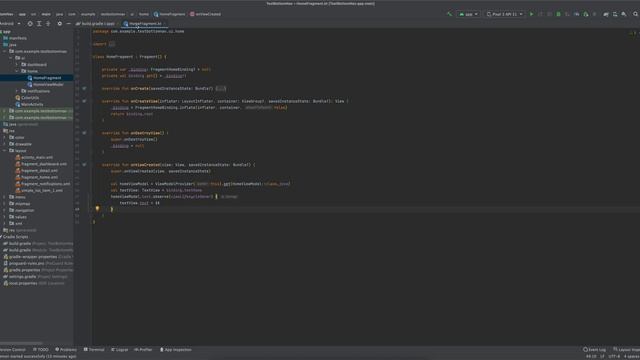Image resolution: width=640 pixels, height=360 pixels.
Task: Click the Sync Project with Gradle icon
Action: [606, 14]
